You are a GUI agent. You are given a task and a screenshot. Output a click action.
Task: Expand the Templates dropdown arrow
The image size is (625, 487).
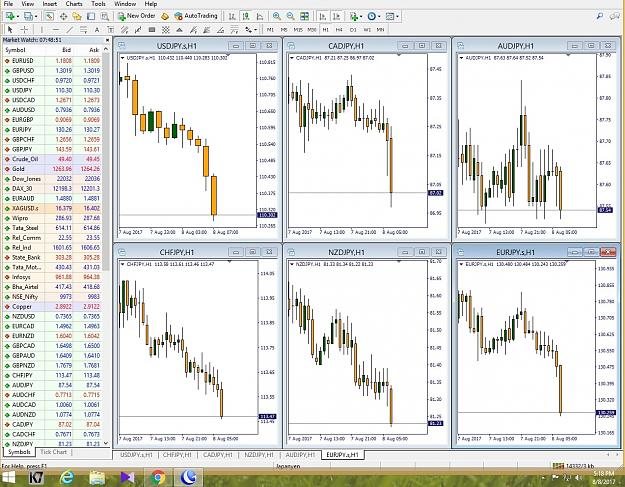point(397,17)
